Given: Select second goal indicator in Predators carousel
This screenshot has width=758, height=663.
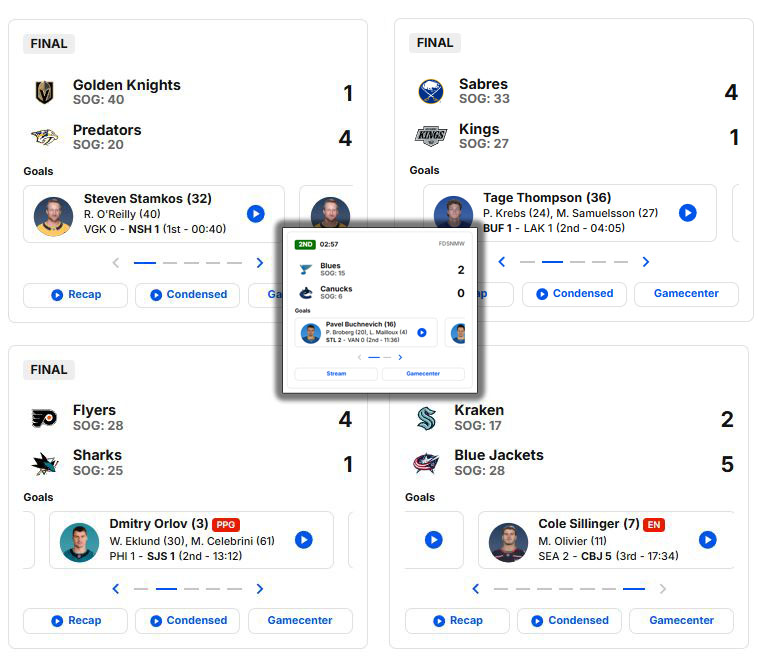Looking at the screenshot, I should (x=170, y=263).
